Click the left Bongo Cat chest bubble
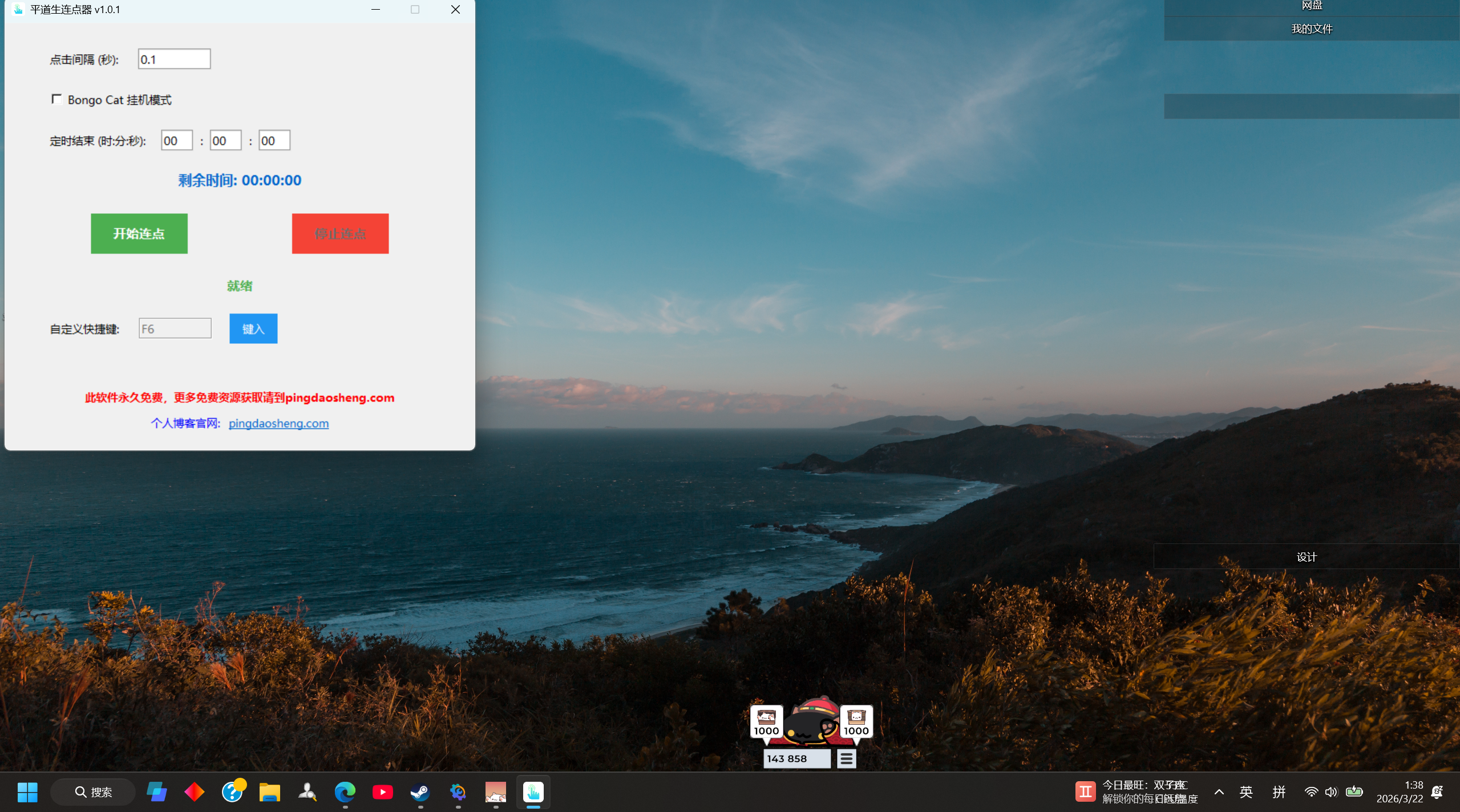Viewport: 1460px width, 812px height. (766, 722)
